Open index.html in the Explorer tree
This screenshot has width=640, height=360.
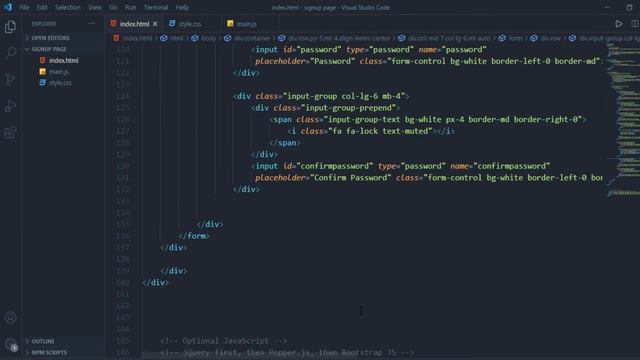pyautogui.click(x=63, y=60)
